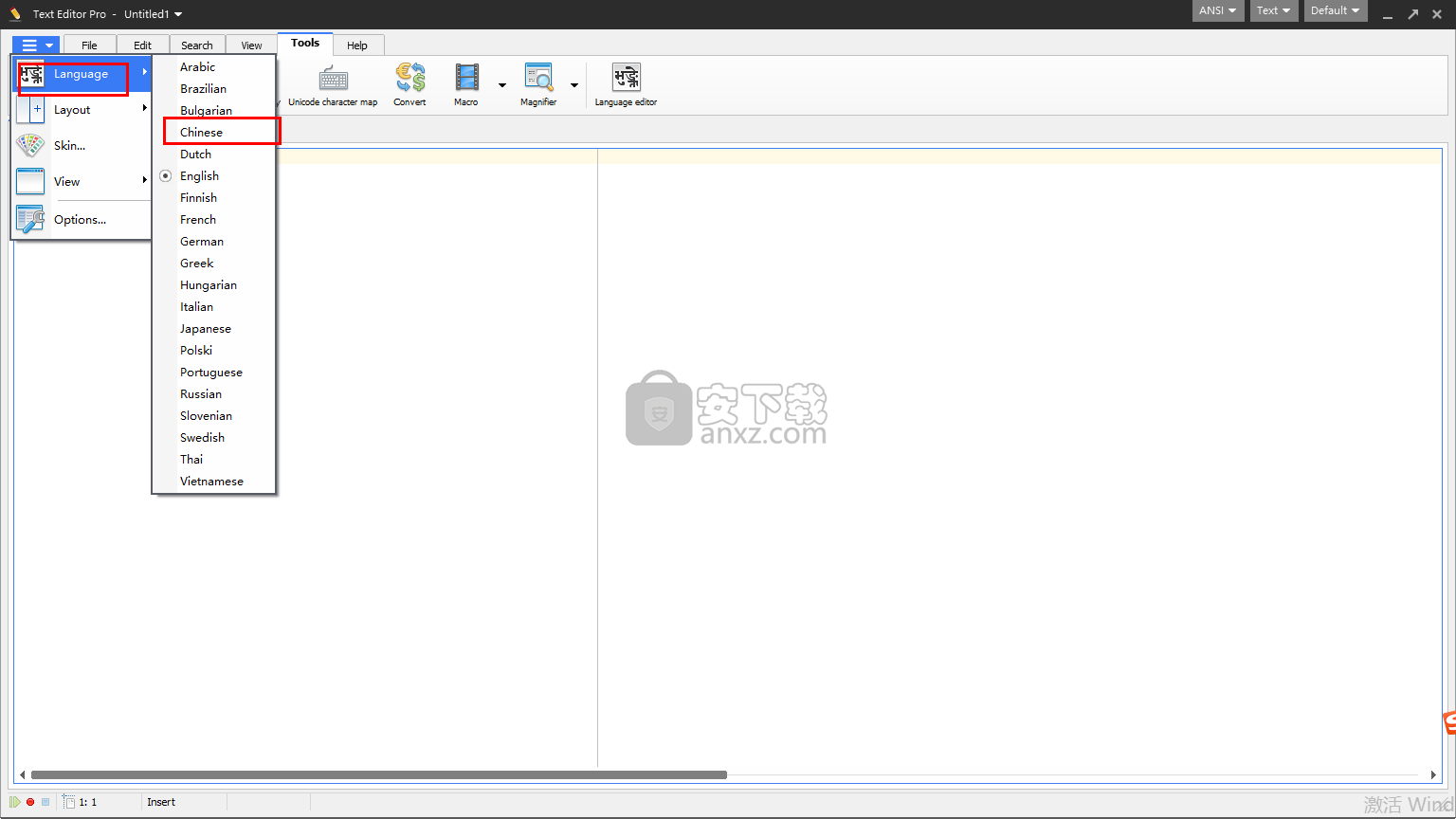Expand the Macro dropdown arrow
This screenshot has width=1456, height=819.
click(502, 85)
